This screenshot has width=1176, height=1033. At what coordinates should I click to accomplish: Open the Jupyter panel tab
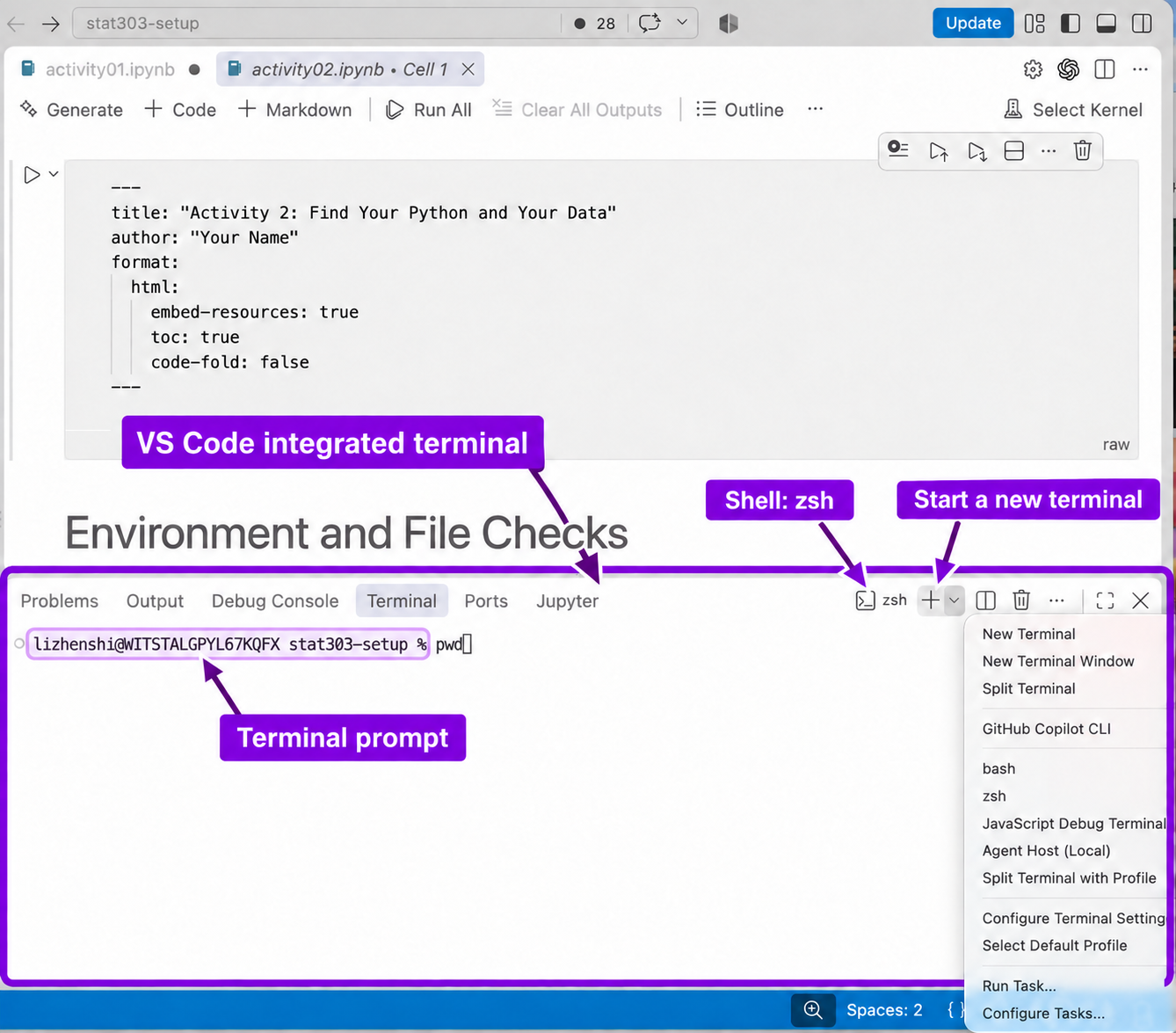click(x=567, y=600)
